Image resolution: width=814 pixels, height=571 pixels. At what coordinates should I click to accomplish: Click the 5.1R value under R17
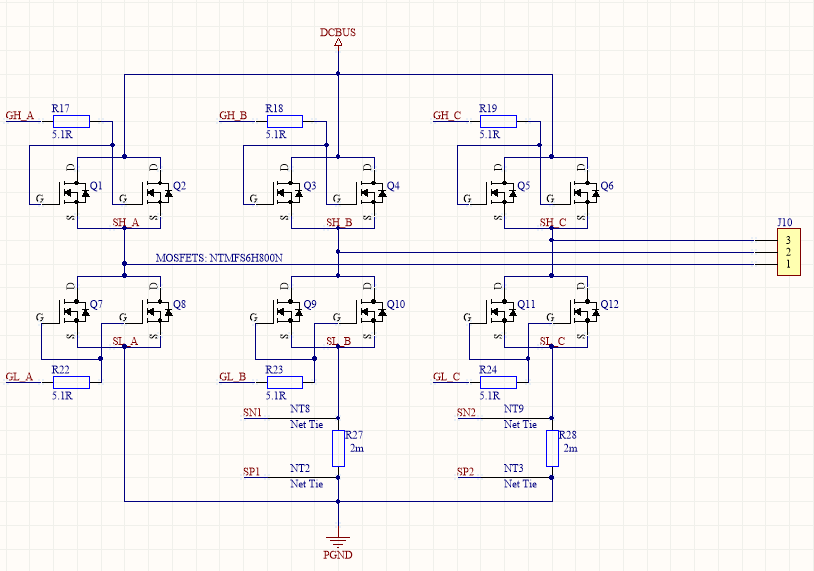click(x=62, y=134)
